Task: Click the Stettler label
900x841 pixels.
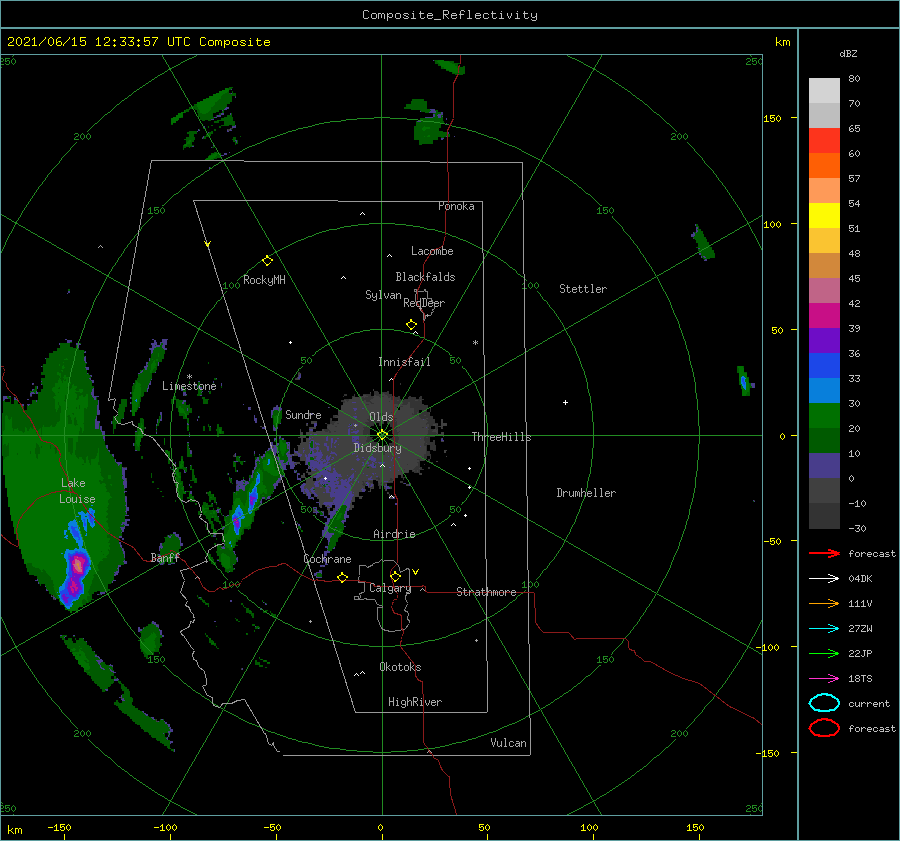Action: [x=583, y=289]
